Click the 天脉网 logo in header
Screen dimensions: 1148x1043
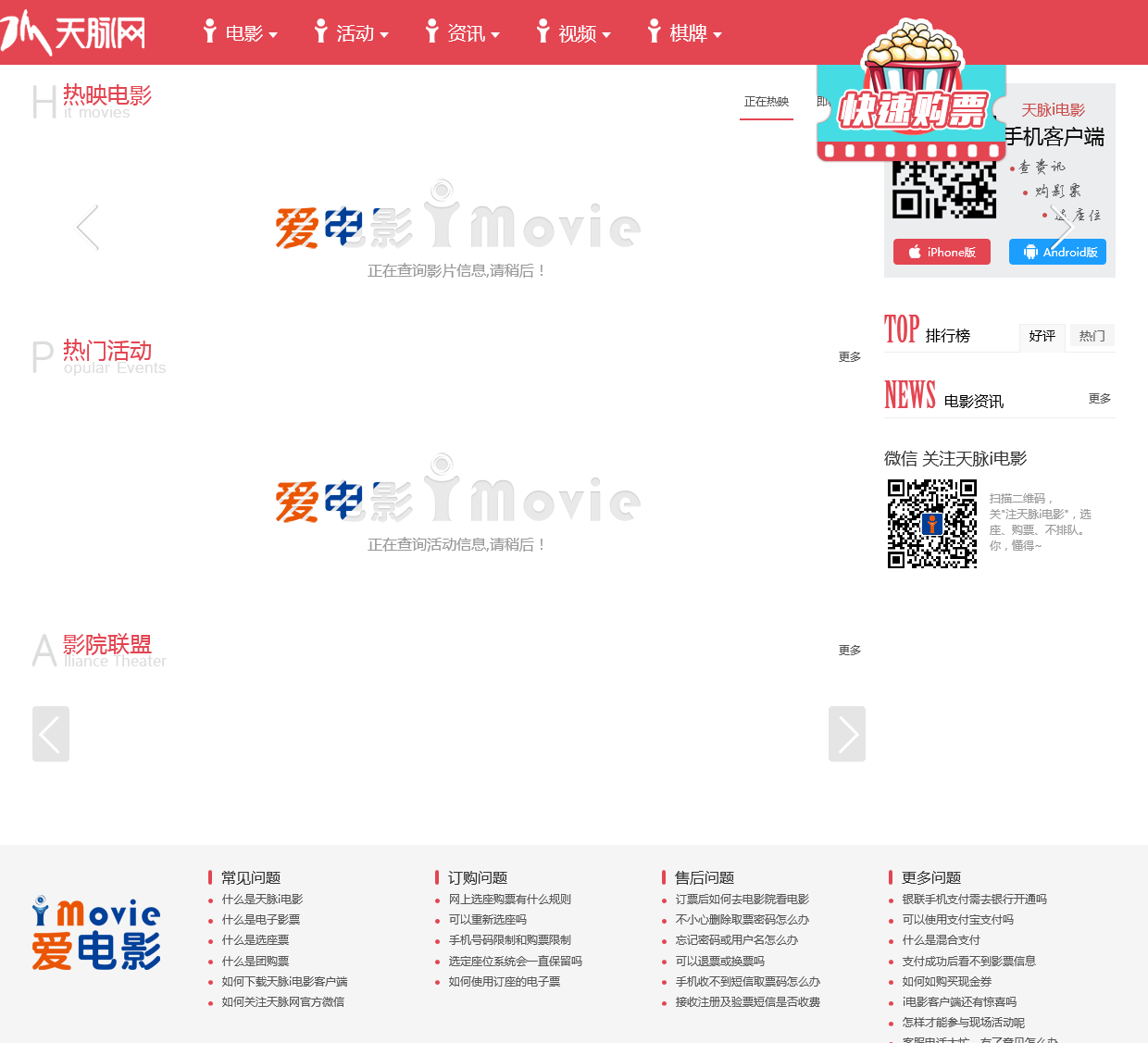tap(73, 32)
